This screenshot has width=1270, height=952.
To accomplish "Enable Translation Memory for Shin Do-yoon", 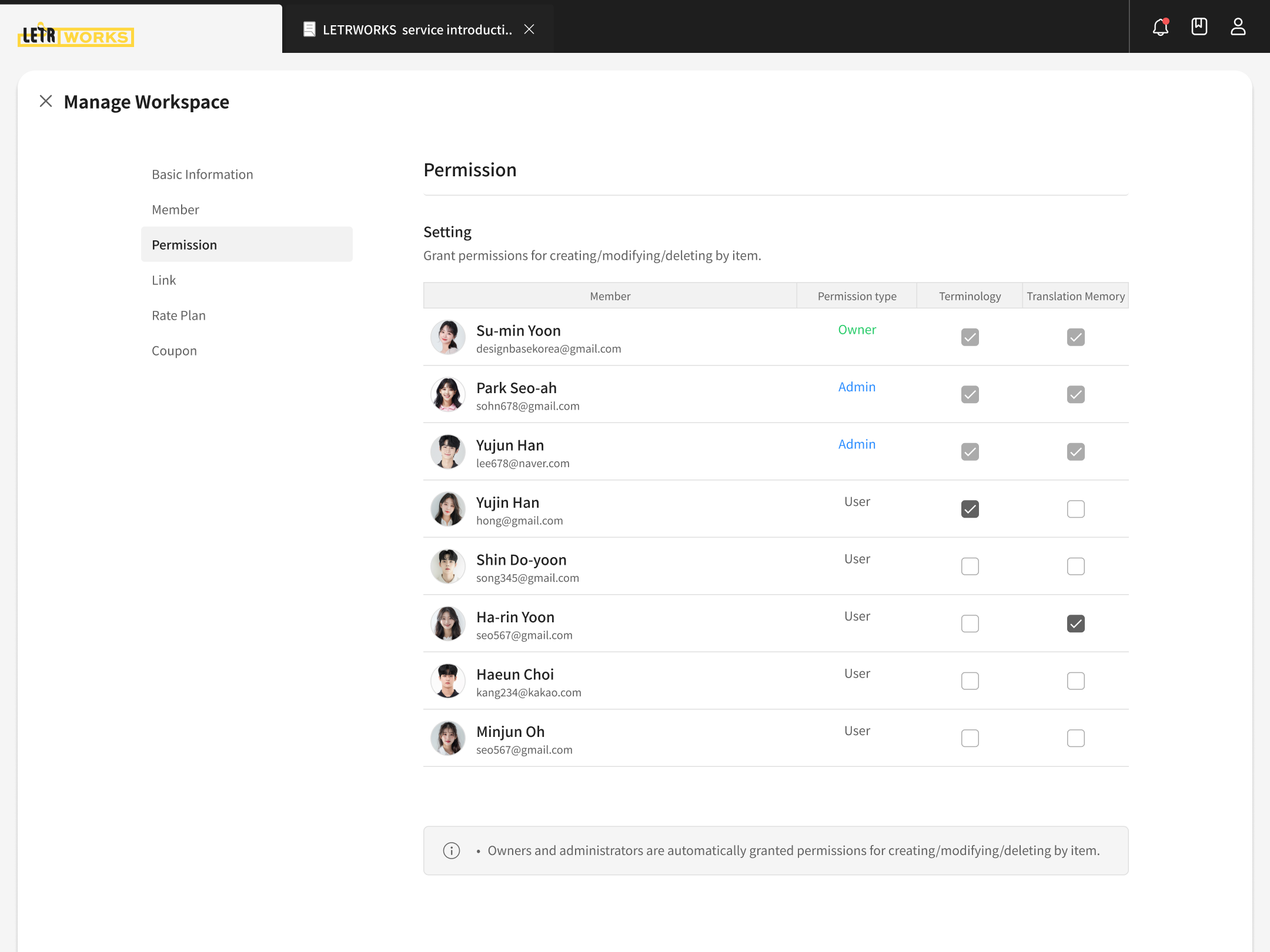I will click(x=1075, y=566).
